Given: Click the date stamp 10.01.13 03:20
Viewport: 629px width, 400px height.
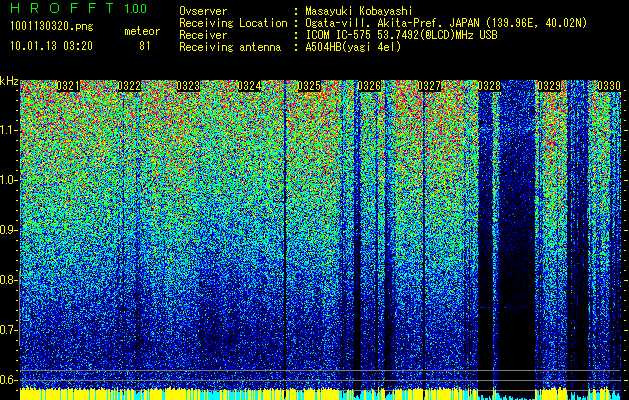Looking at the screenshot, I should tap(51, 46).
